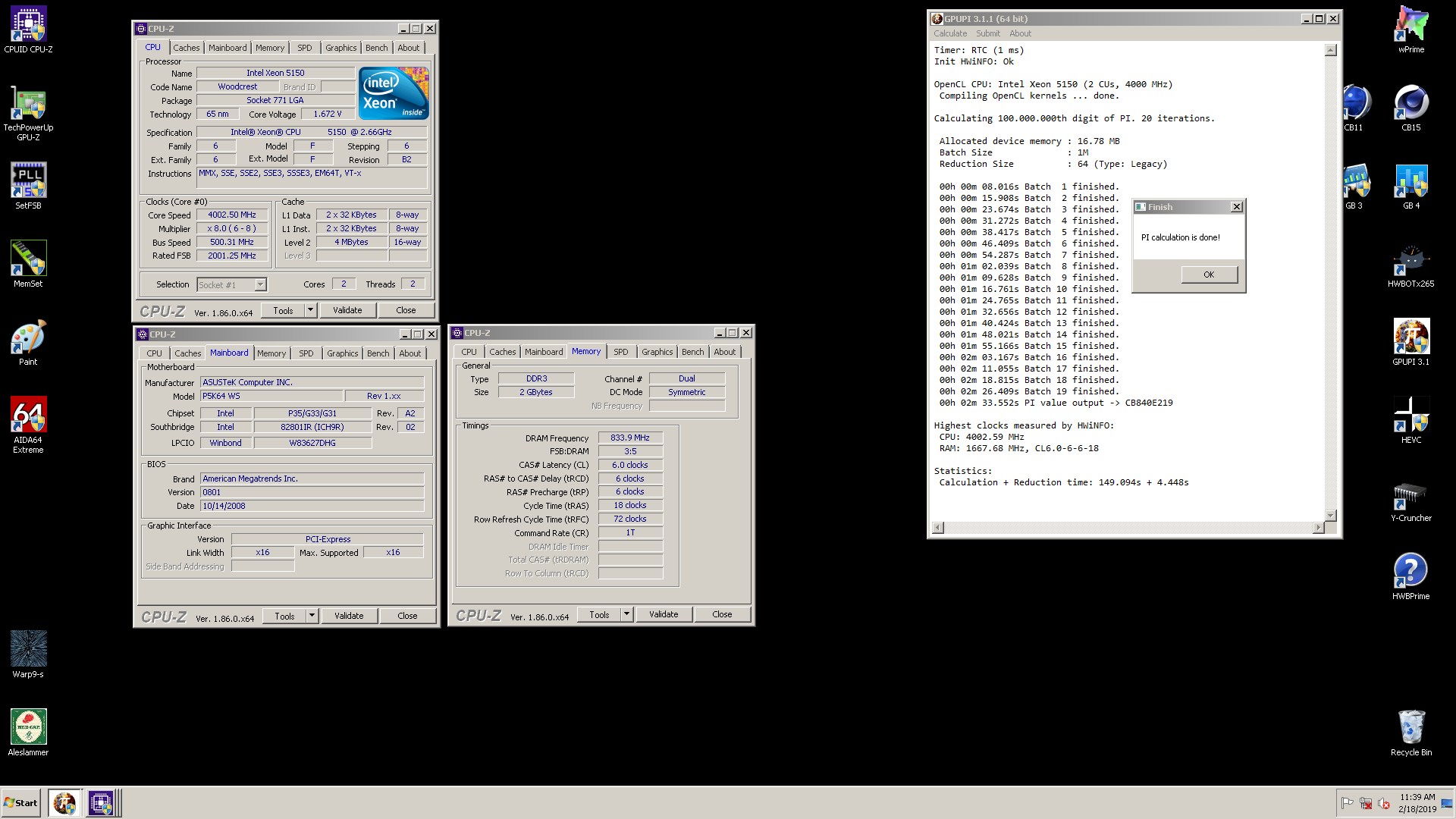Click GPUPI vertical scrollbar up arrow
This screenshot has width=1456, height=819.
1331,50
